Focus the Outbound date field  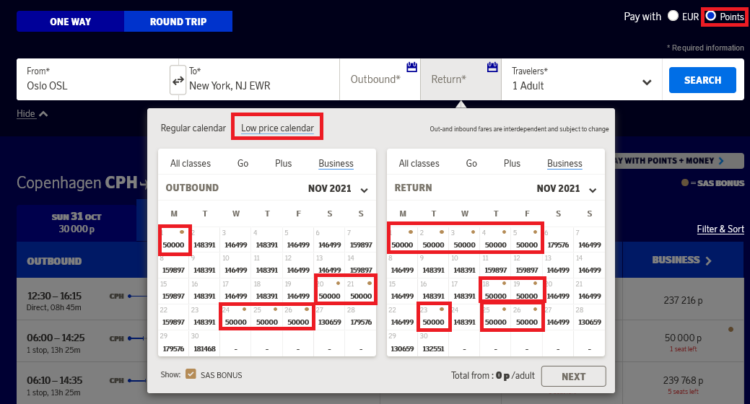click(x=380, y=79)
